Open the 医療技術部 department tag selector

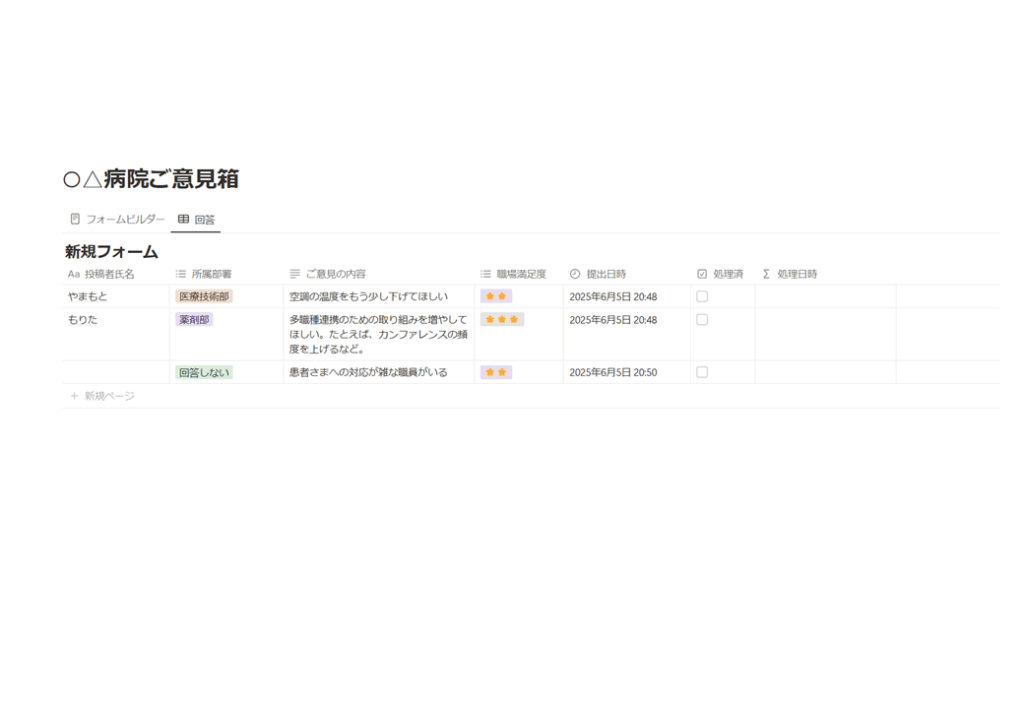(x=204, y=297)
